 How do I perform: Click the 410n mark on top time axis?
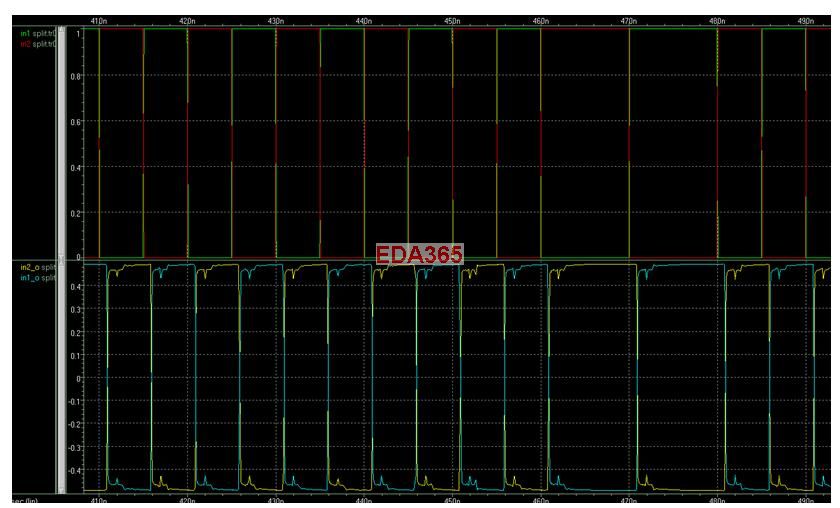point(99,21)
